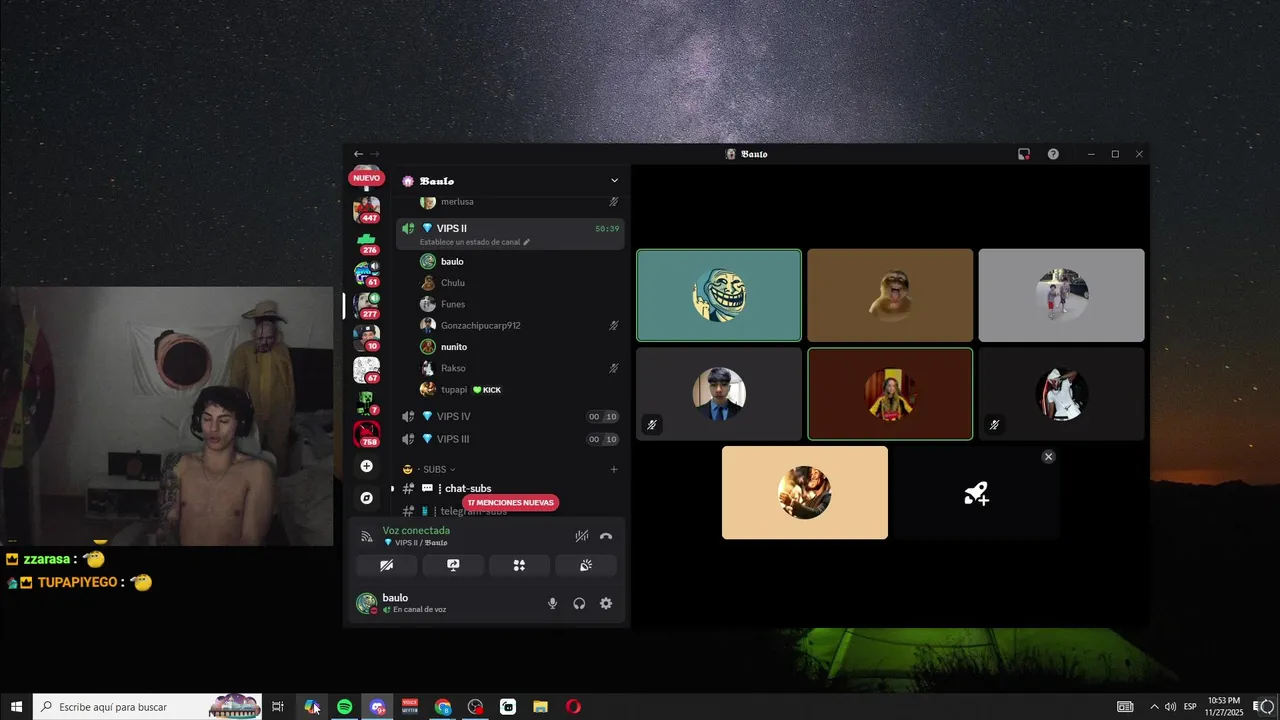Open Minecraft creeper server with 7 badge
1280x720 pixels.
(366, 402)
